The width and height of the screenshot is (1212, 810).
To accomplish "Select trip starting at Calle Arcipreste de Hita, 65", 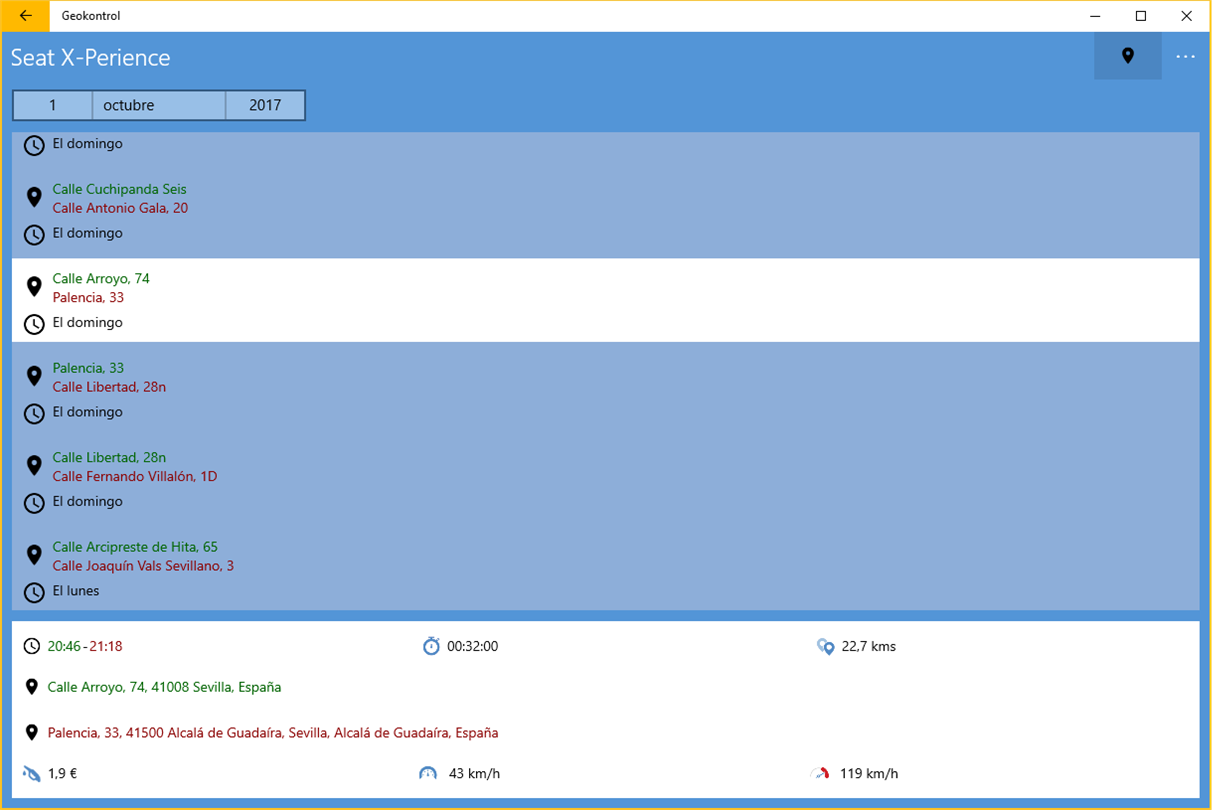I will (x=135, y=547).
